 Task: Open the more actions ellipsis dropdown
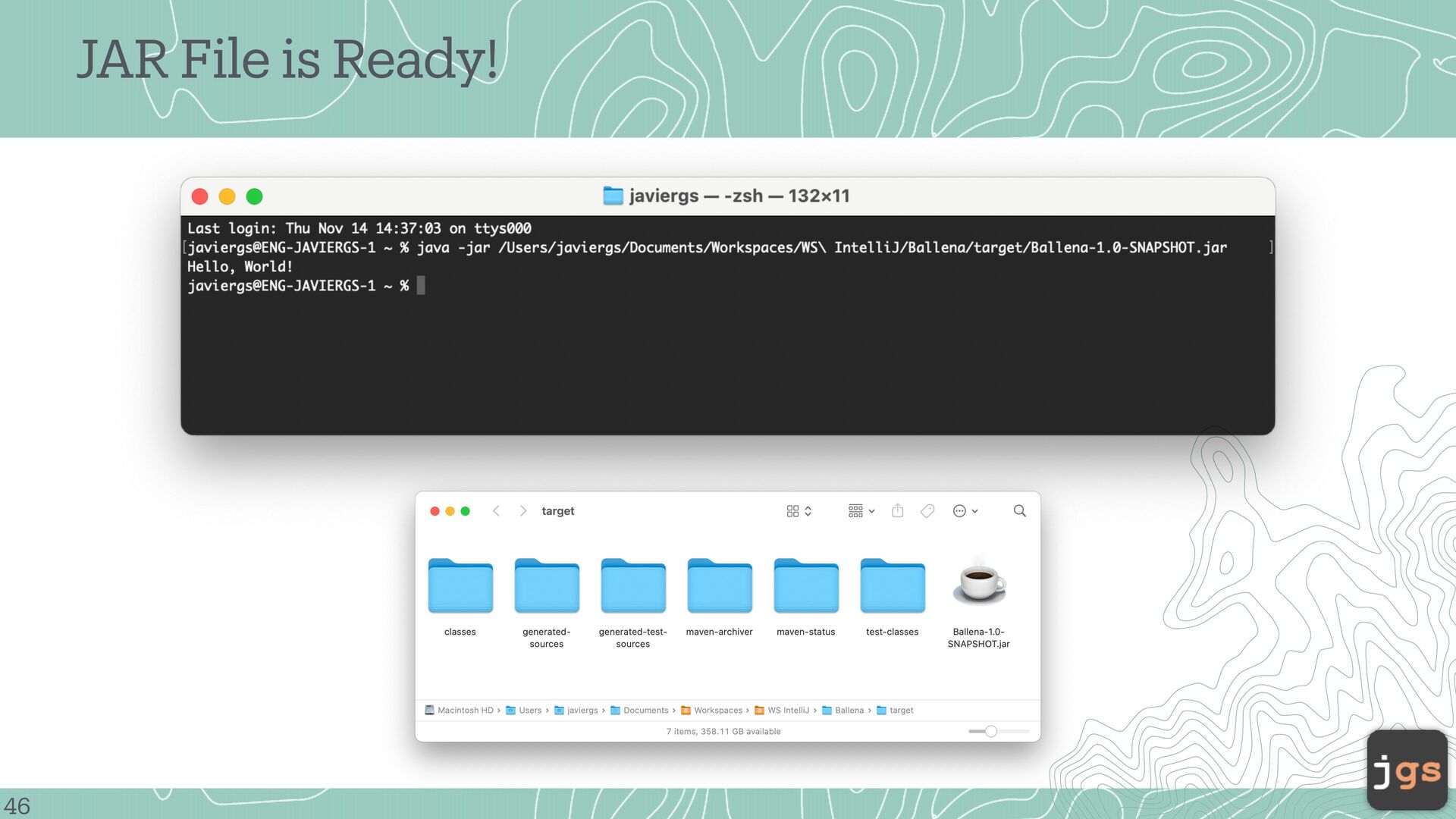click(x=965, y=511)
